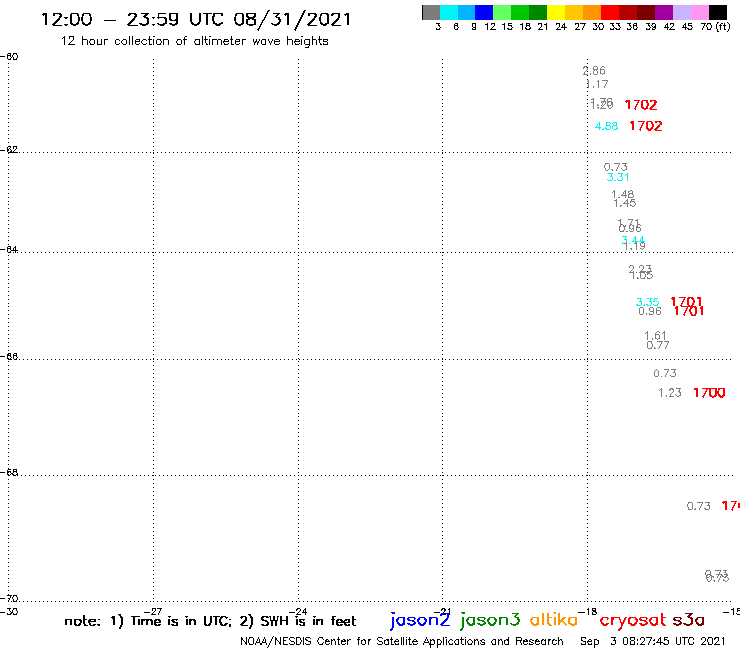Image resolution: width=740 pixels, height=650 pixels.
Task: Click the yellow 24 ft legend swatch
Action: (556, 12)
